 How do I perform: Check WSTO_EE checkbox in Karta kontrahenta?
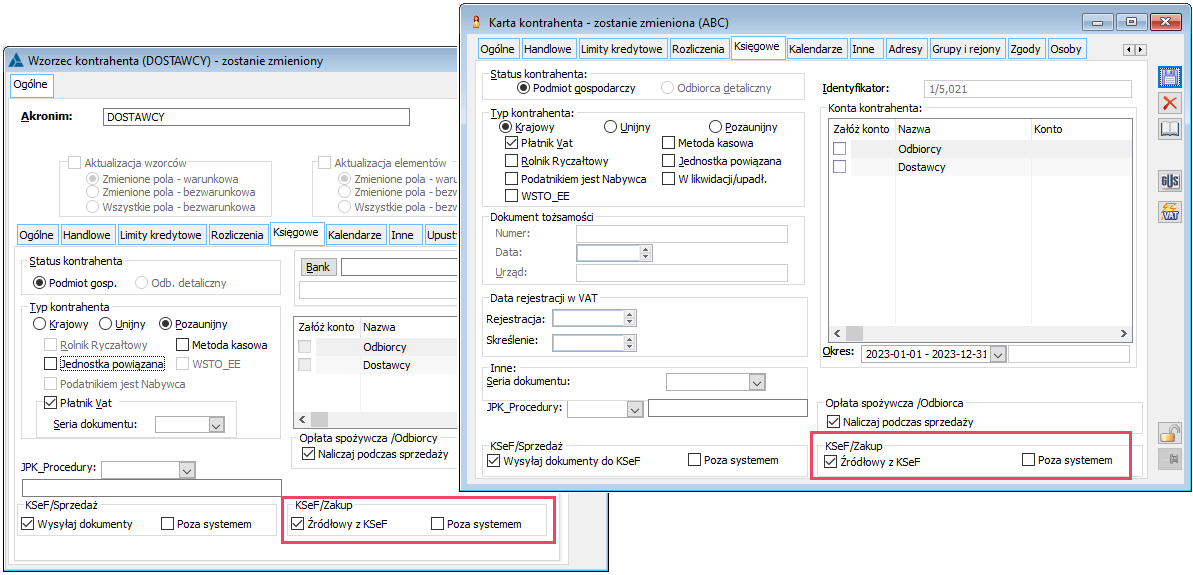point(511,196)
